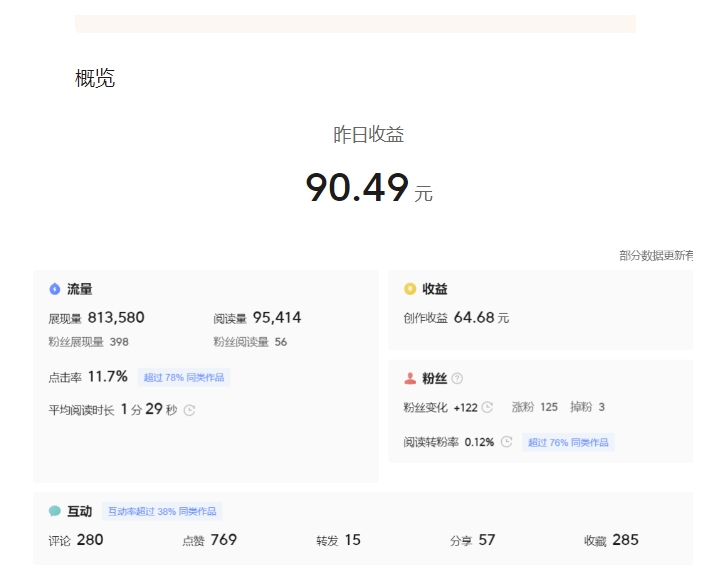Click the 评论 280 count
This screenshot has height=575, width=708.
tap(89, 540)
